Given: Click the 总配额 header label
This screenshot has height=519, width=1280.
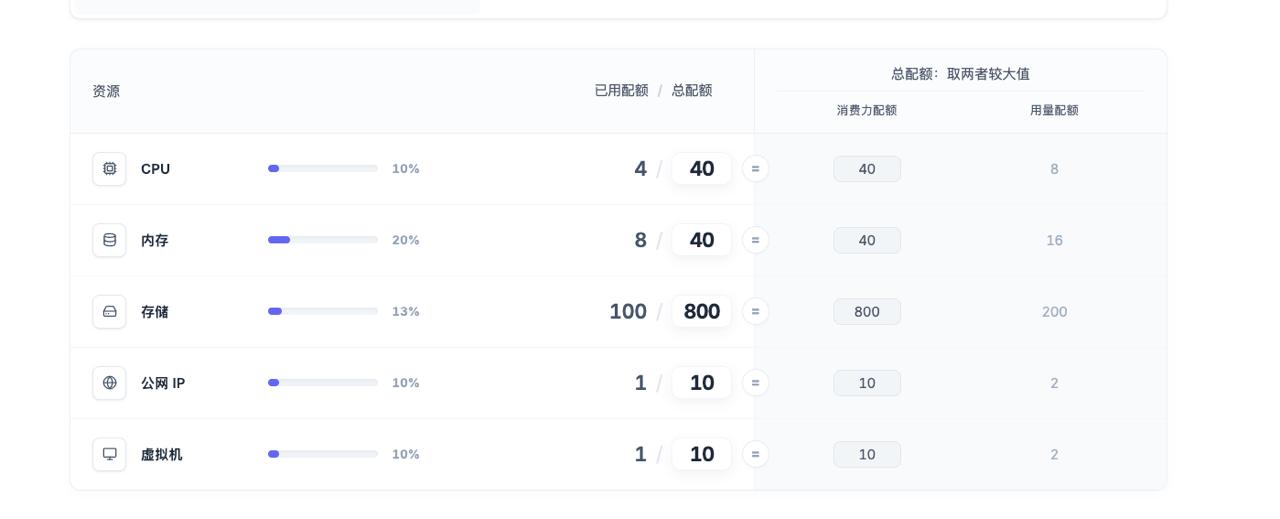Looking at the screenshot, I should (x=692, y=90).
